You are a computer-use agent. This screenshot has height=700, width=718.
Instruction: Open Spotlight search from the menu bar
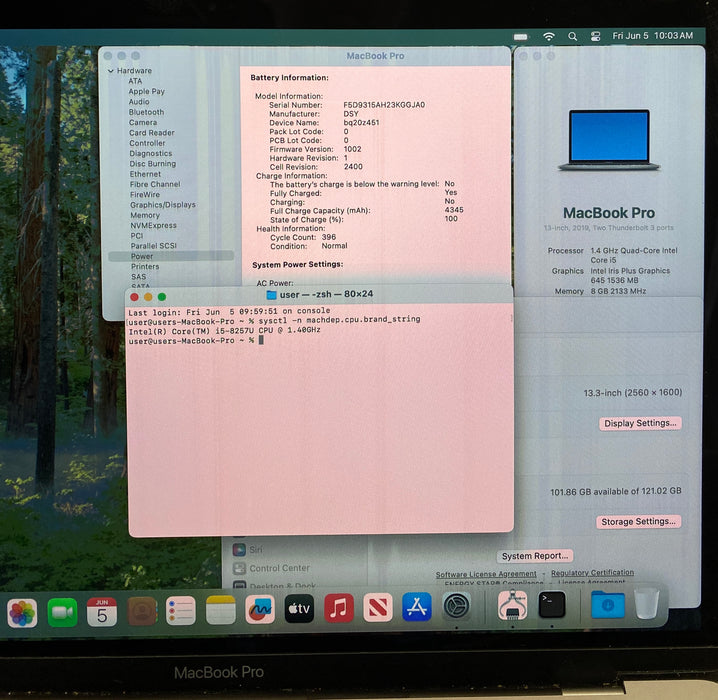[x=572, y=36]
